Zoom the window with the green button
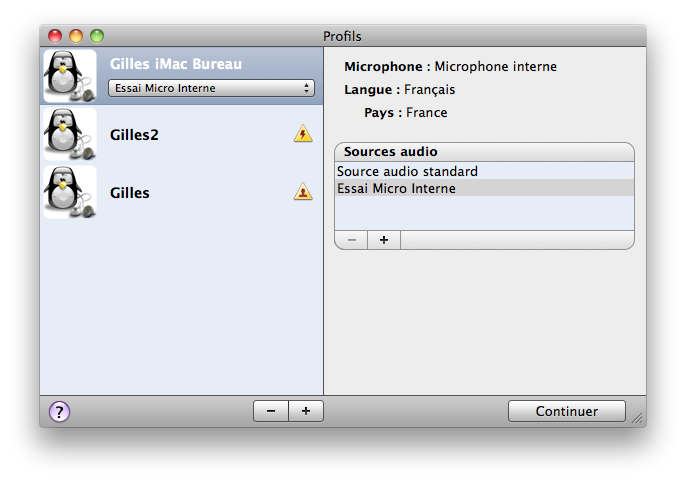The height and width of the screenshot is (482, 686). (x=97, y=36)
